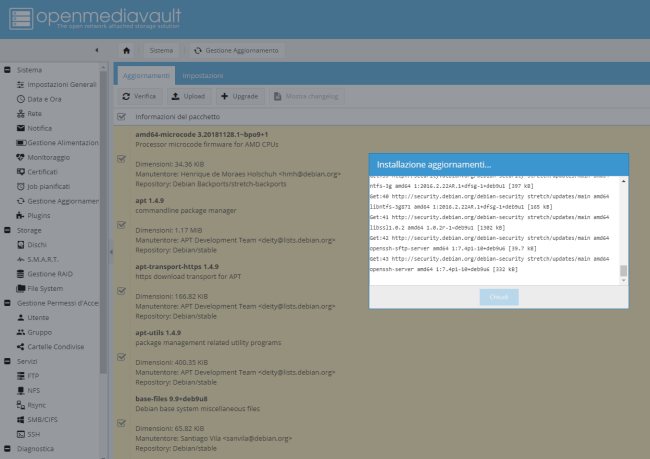Image resolution: width=650 pixels, height=459 pixels.
Task: Open Cartelle Condivise entry
Action: click(x=50, y=347)
